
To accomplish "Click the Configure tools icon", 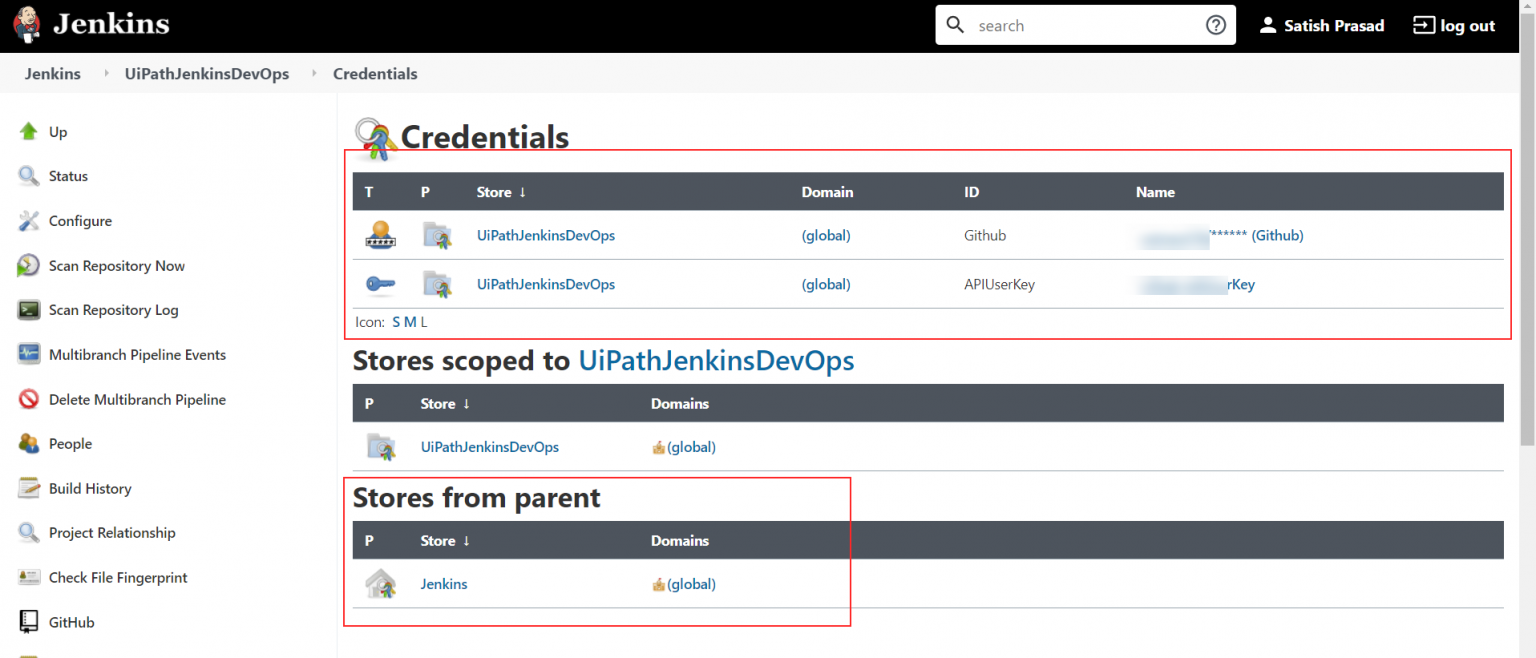I will click(29, 221).
